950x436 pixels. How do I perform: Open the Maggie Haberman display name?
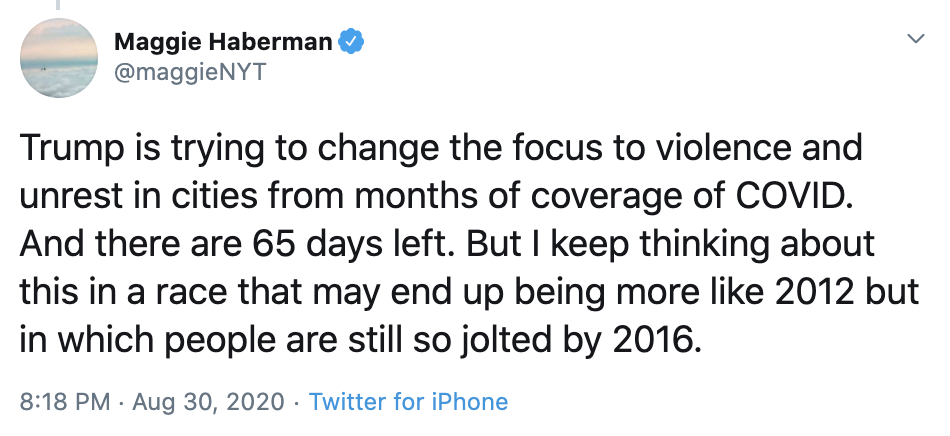223,41
